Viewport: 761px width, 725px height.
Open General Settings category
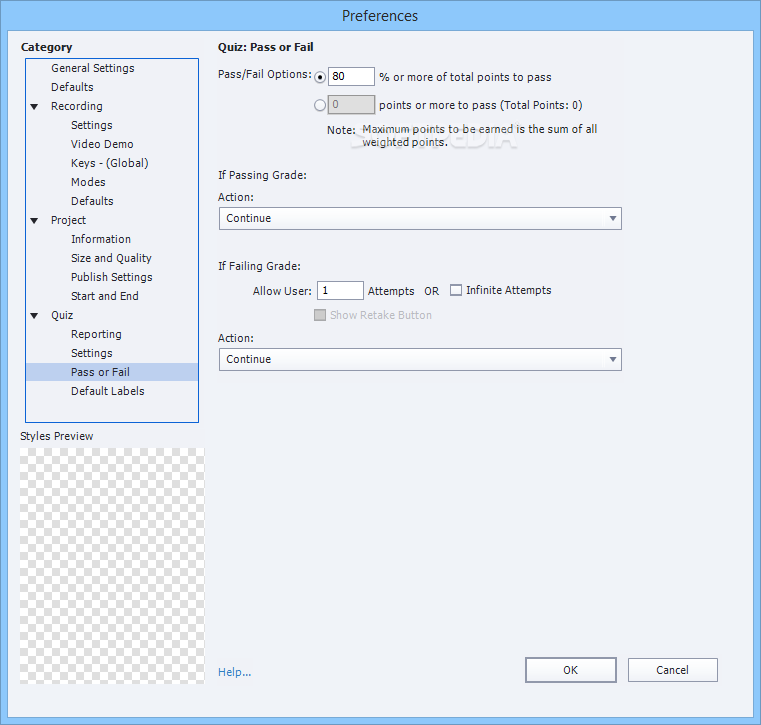[93, 68]
